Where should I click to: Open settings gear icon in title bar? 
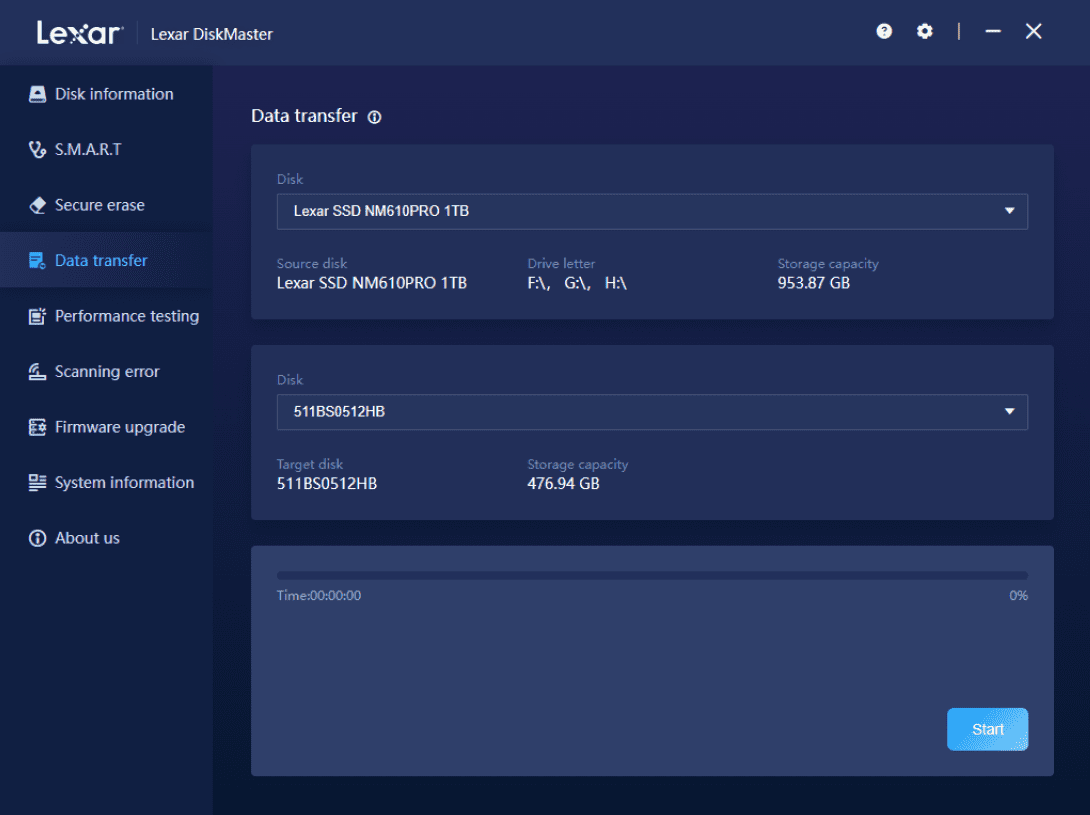coord(925,31)
